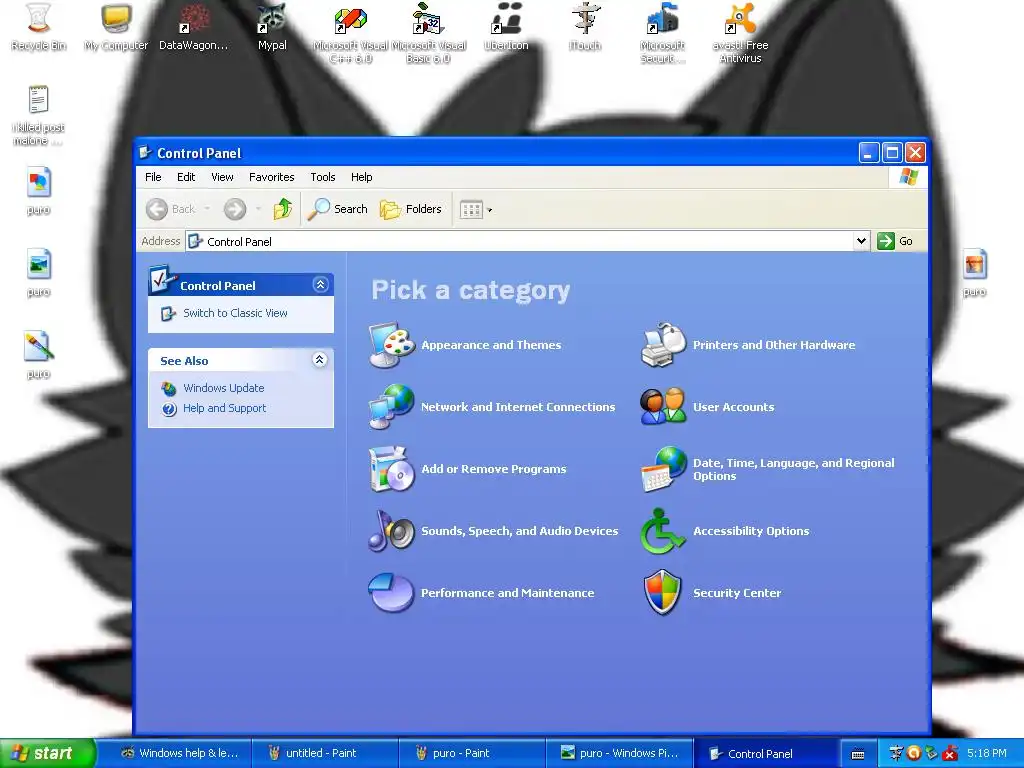Select the DataWagon desktop shortcut

pos(194,28)
